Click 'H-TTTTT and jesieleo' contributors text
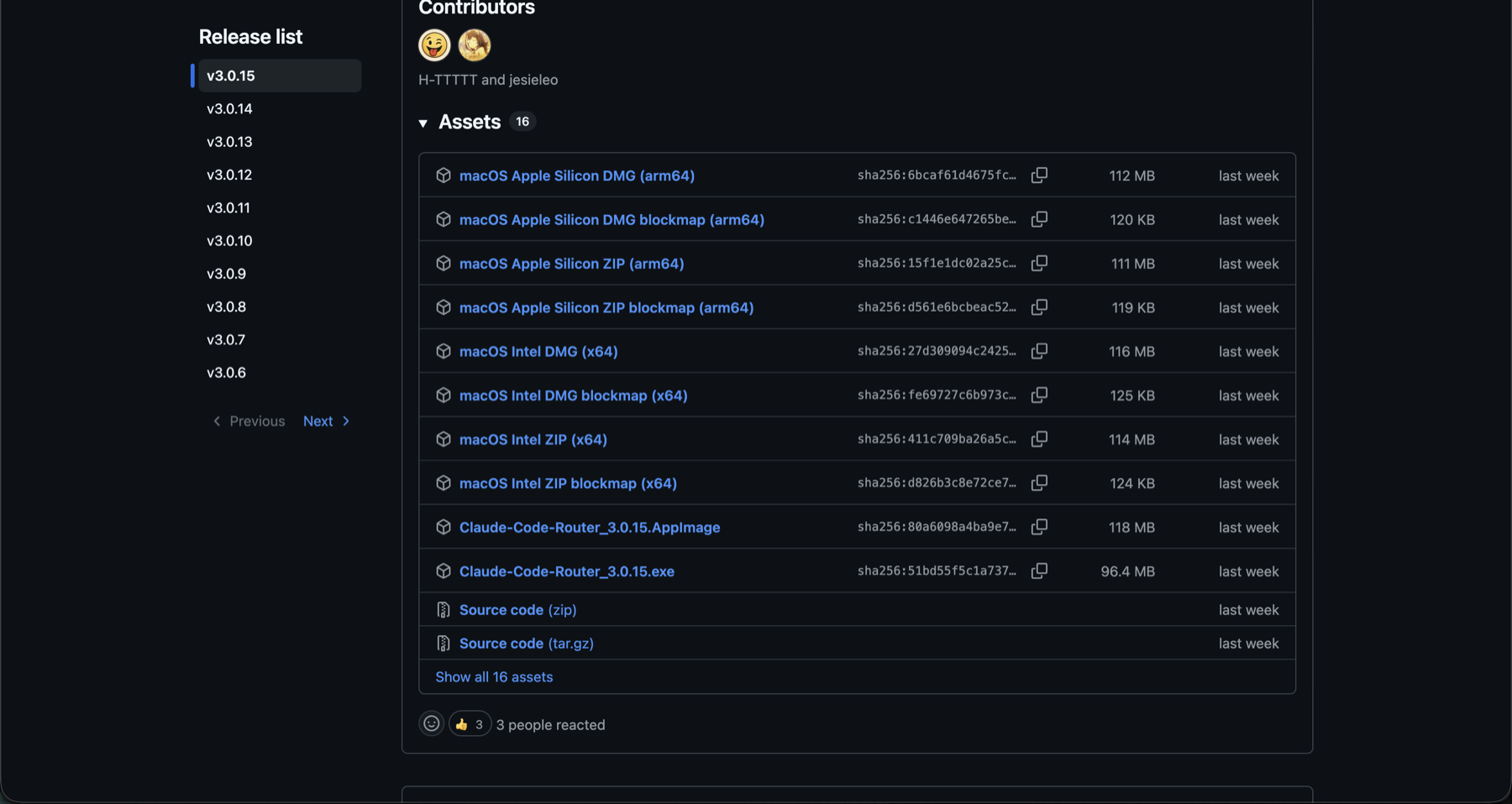 [x=488, y=80]
